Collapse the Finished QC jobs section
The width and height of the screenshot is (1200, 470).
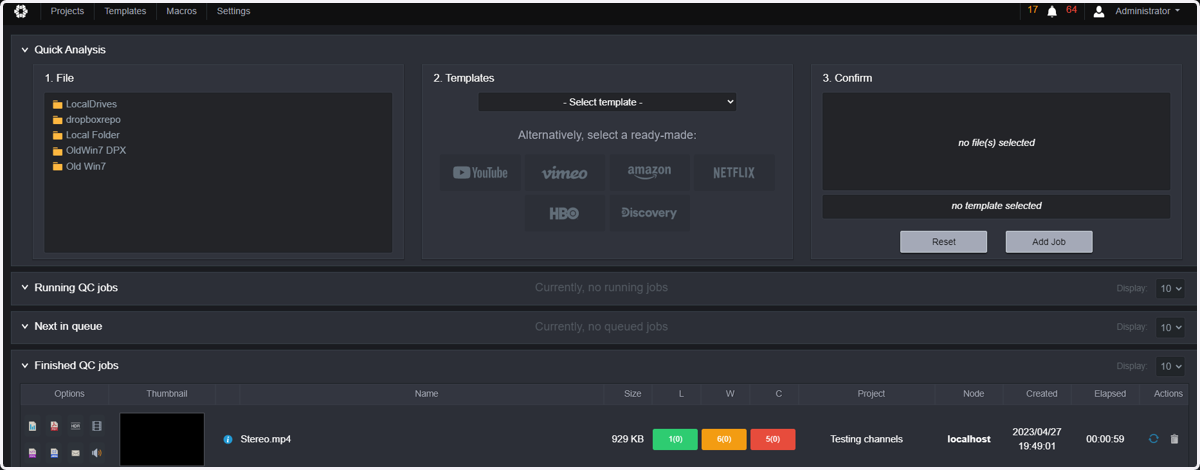click(25, 366)
